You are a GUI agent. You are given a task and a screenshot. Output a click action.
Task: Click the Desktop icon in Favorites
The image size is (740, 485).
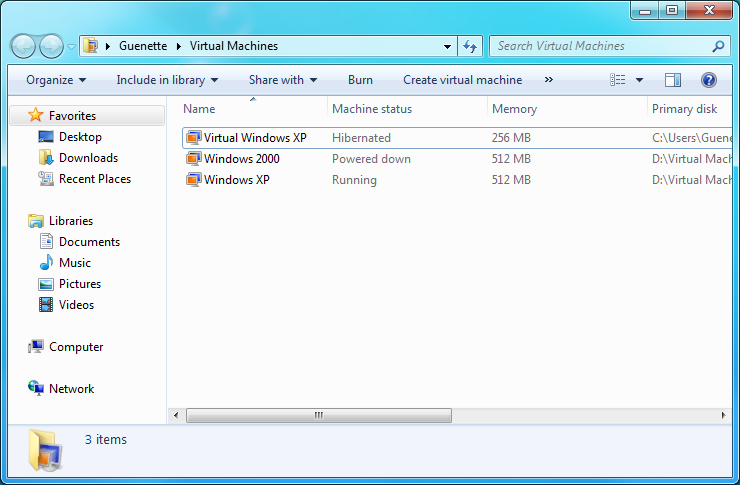[46, 137]
